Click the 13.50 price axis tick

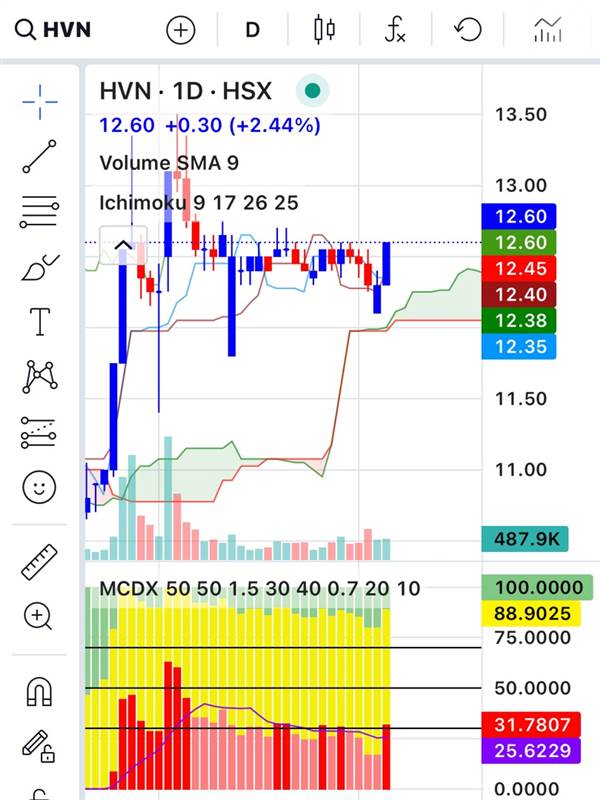point(521,114)
